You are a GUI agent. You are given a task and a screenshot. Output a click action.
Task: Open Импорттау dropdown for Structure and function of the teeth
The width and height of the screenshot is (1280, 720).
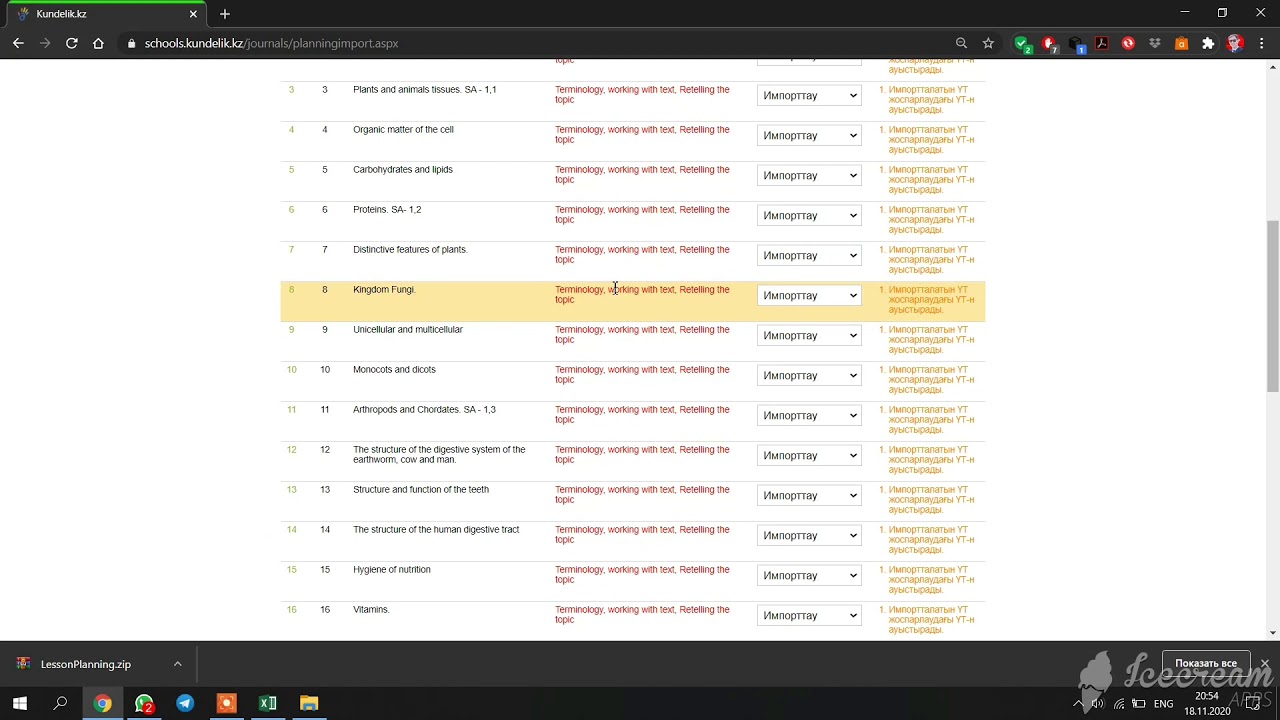click(x=809, y=495)
